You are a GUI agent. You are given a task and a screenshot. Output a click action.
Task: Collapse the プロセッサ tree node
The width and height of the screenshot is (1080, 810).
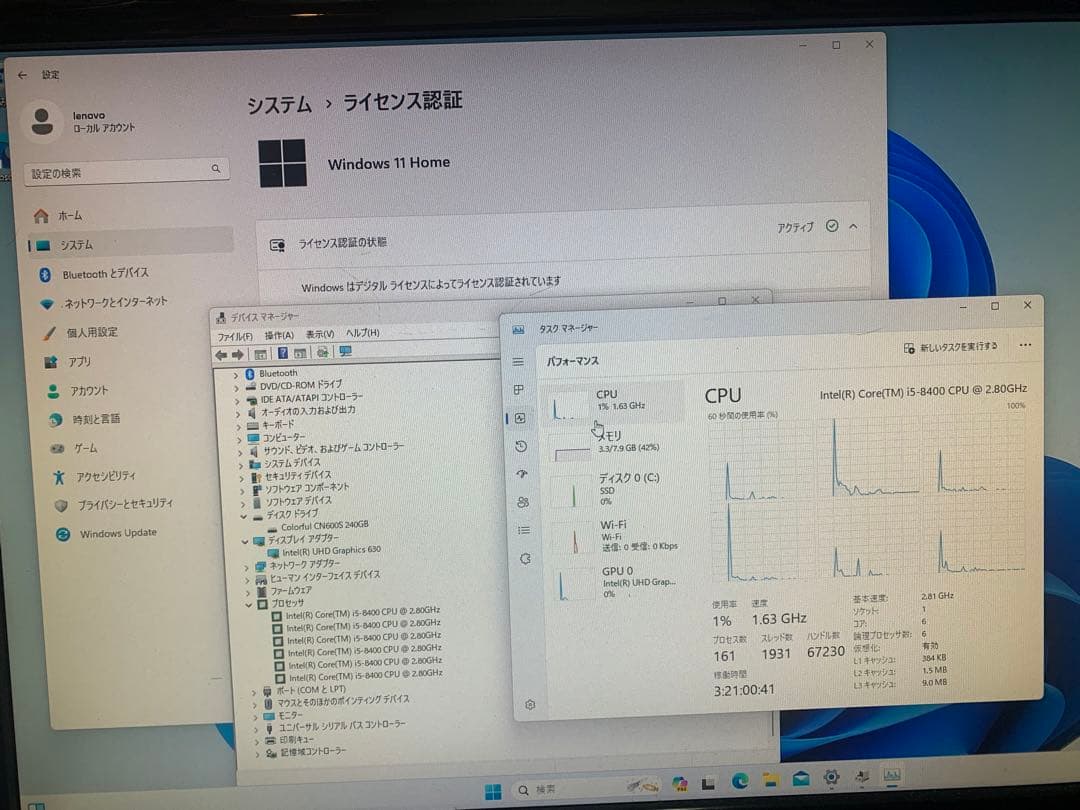click(x=248, y=605)
